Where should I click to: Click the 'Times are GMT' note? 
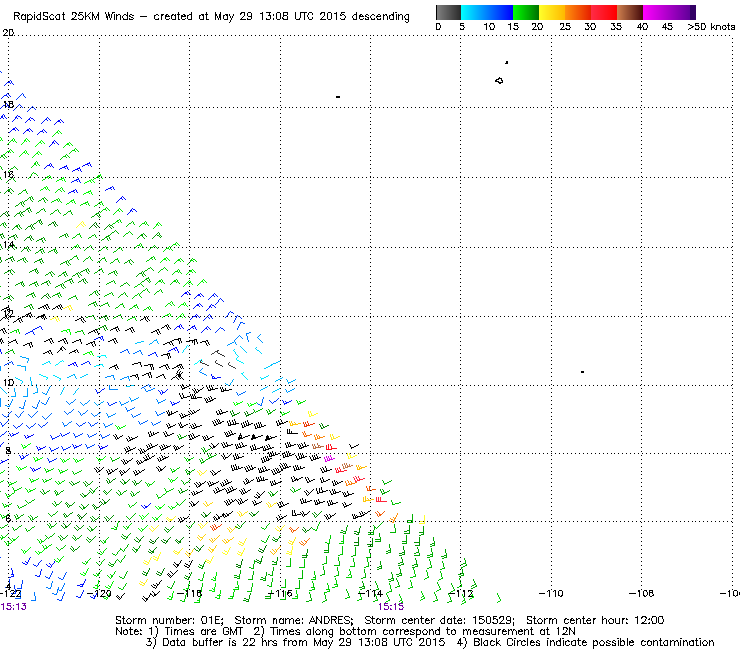[204, 631]
